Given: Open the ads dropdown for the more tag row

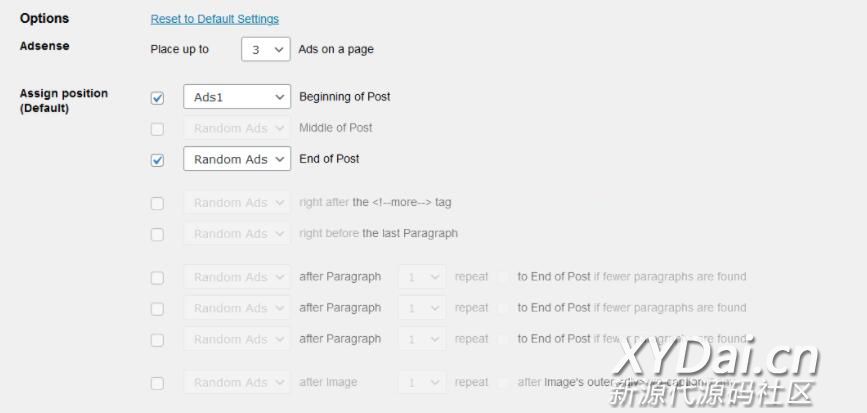Looking at the screenshot, I should (x=236, y=202).
